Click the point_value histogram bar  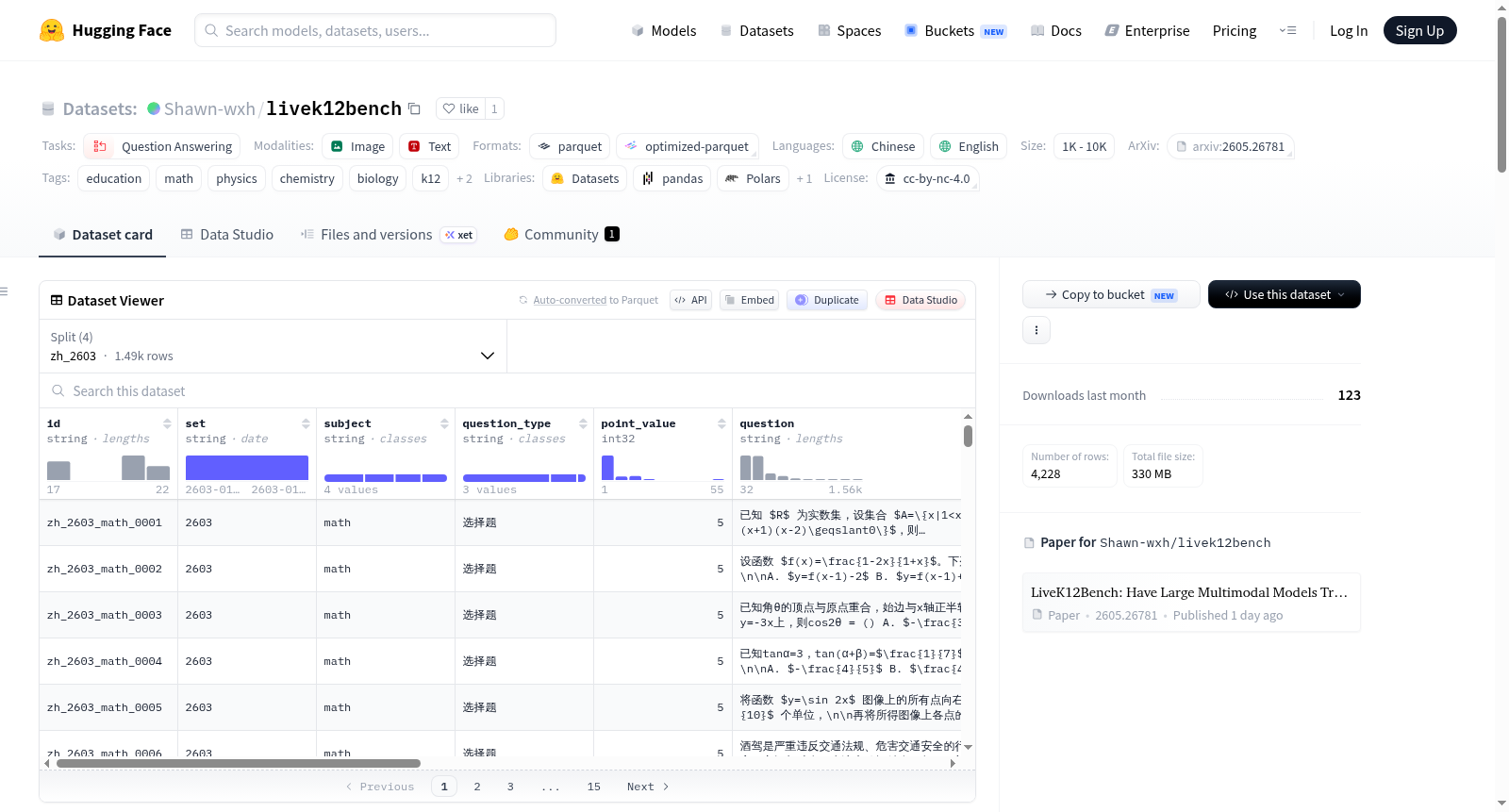[607, 468]
